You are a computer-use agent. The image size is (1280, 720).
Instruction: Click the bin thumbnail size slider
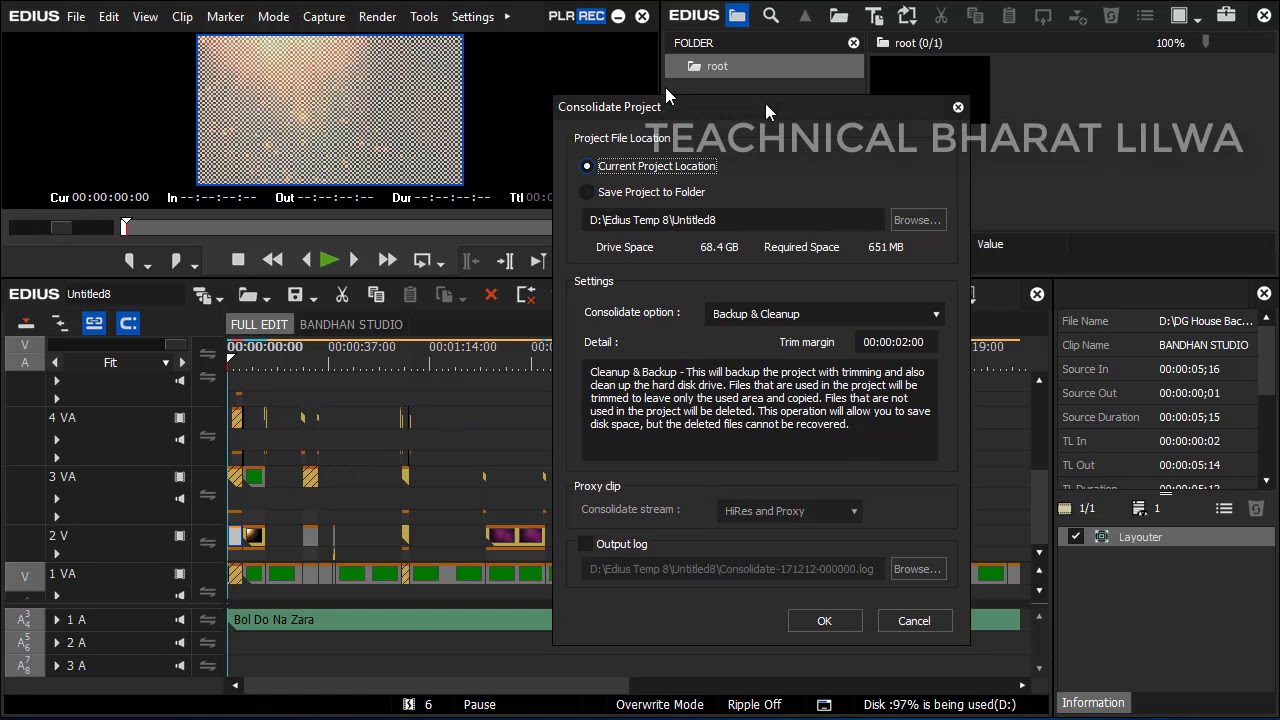click(x=1206, y=43)
